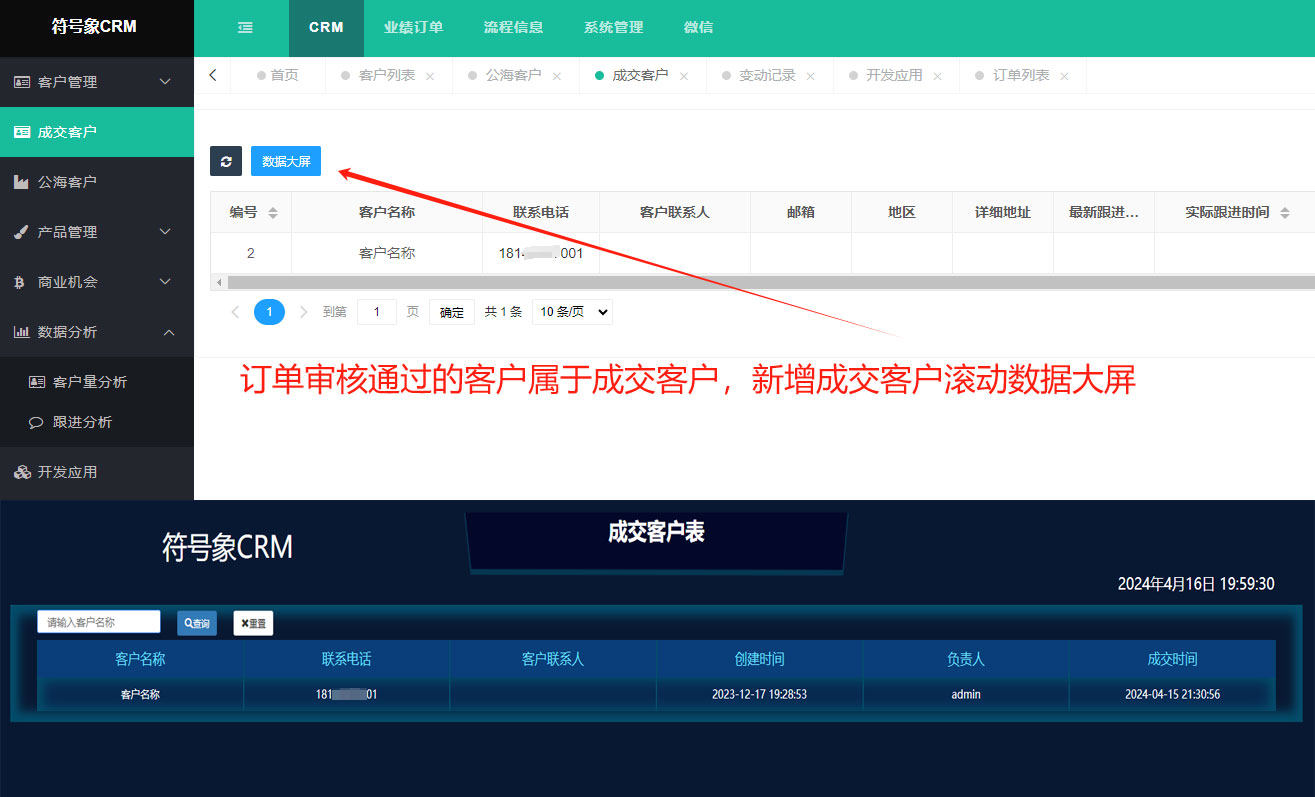Click the 数据大屏 button
Screen dimensions: 1315x797
[286, 161]
